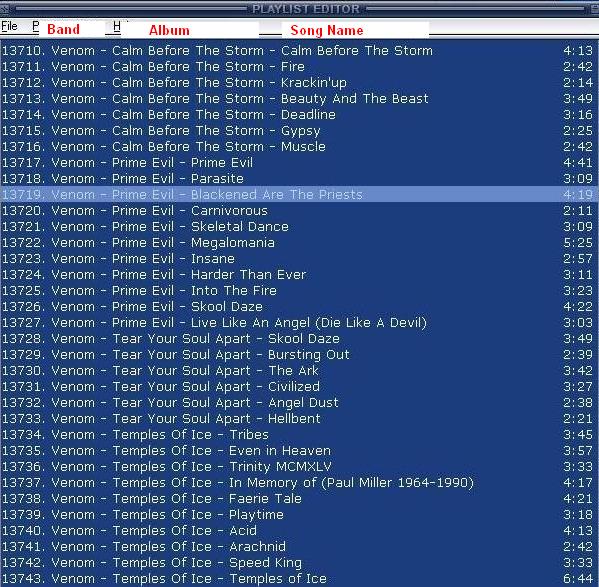The image size is (599, 587).
Task: Select track 13712 Krackin'up
Action: 299,83
